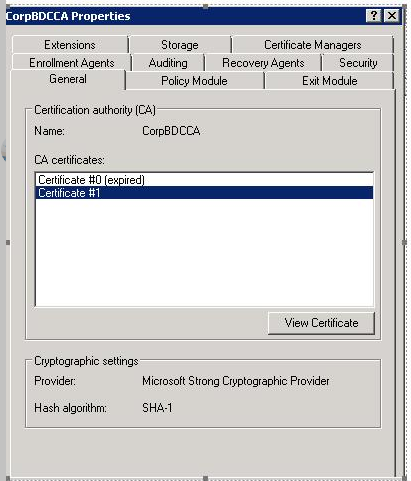Click the Microsoft Strong Cryptographic Provider text

pyautogui.click(x=236, y=381)
